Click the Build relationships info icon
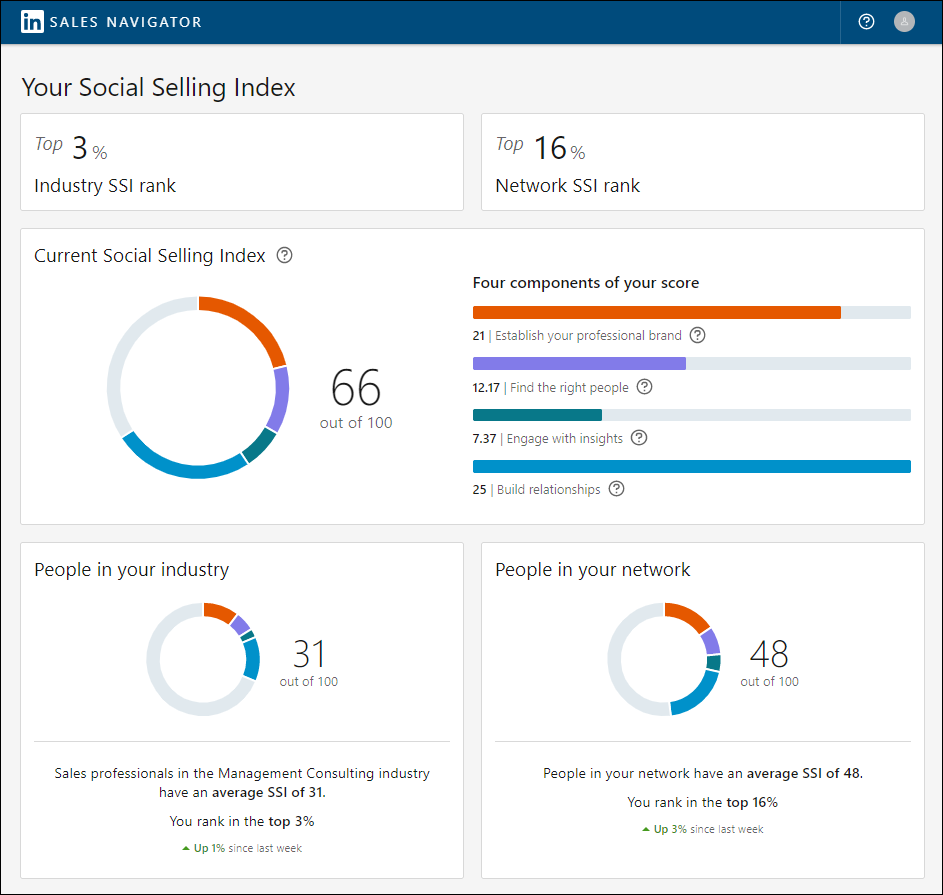943x895 pixels. pos(617,489)
